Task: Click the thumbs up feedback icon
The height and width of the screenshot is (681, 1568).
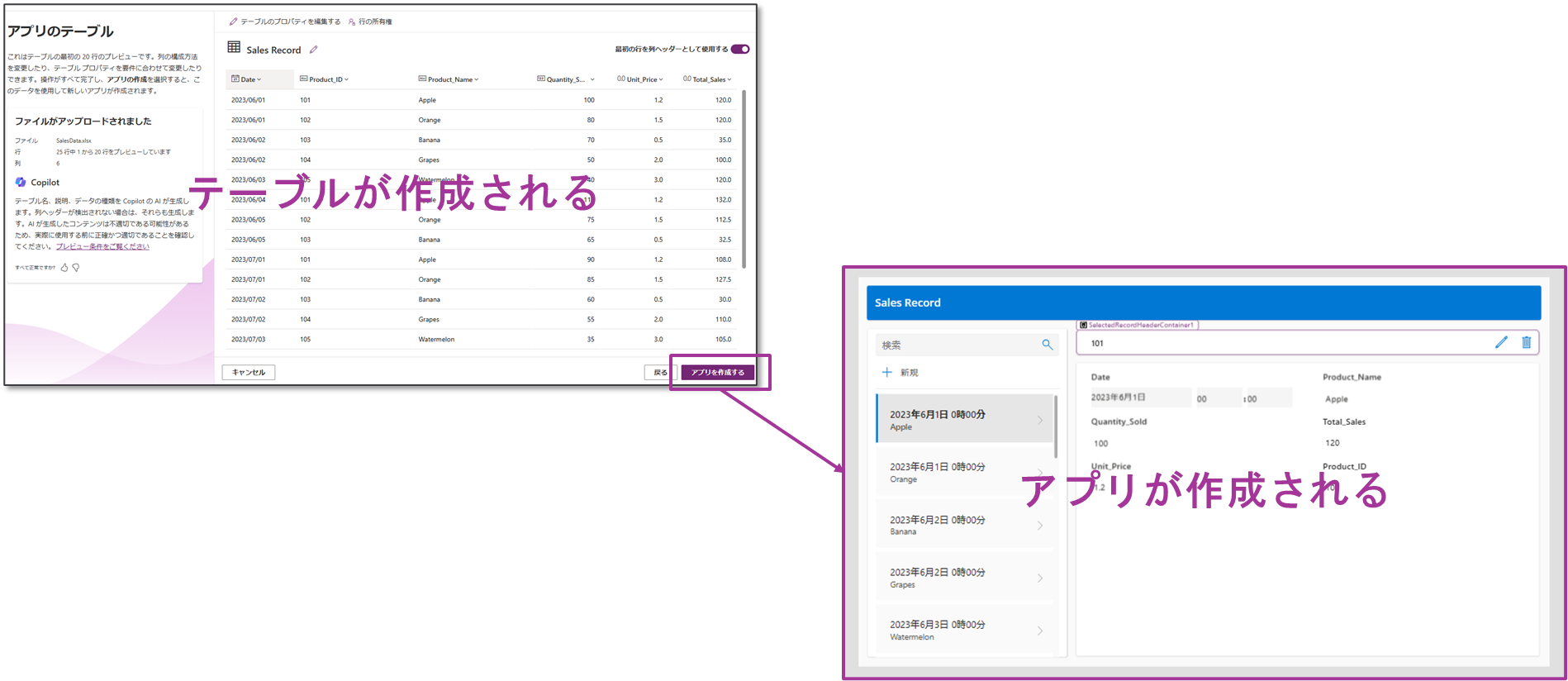Action: (x=64, y=268)
